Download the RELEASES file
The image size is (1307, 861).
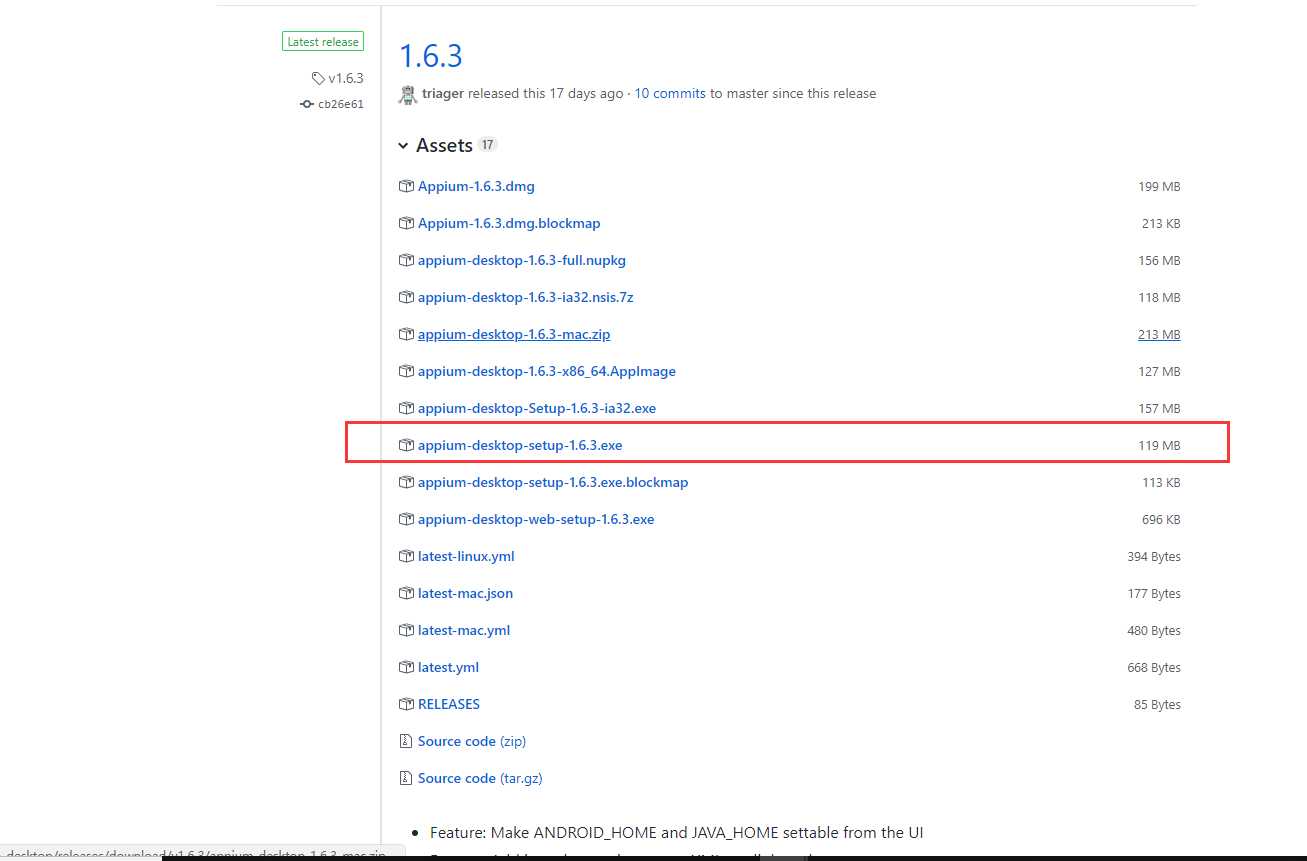click(449, 705)
